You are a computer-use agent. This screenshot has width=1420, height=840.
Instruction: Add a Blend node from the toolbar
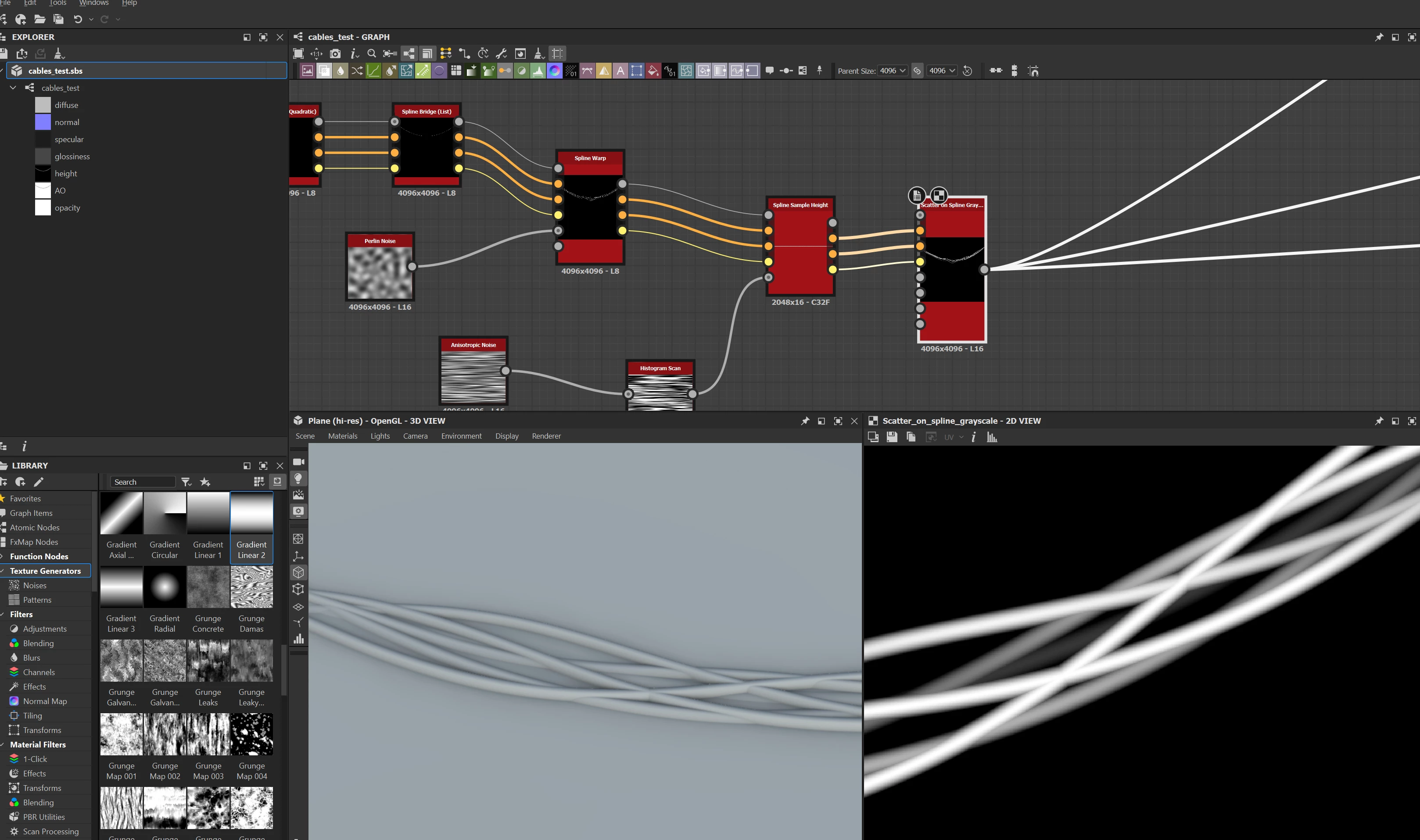click(x=324, y=71)
